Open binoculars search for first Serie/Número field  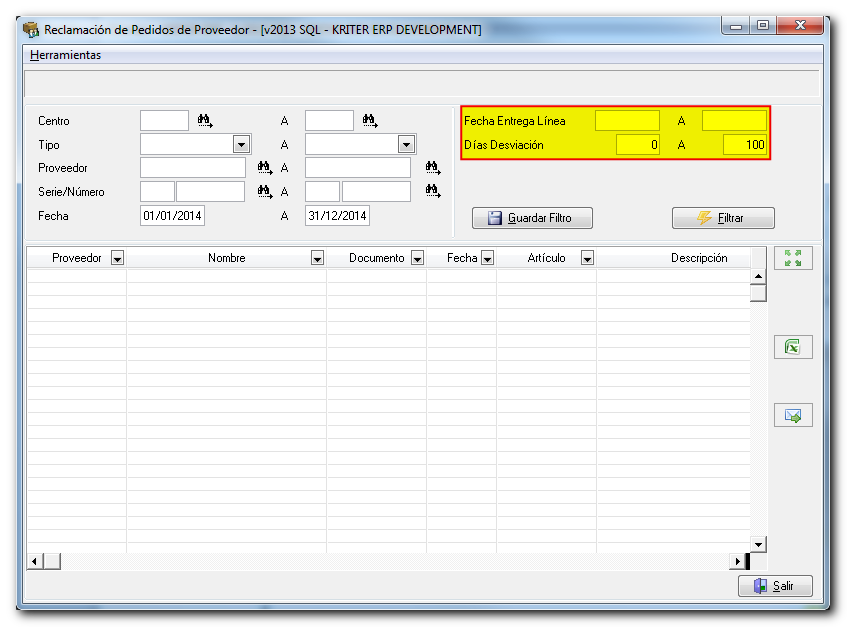pyautogui.click(x=265, y=191)
